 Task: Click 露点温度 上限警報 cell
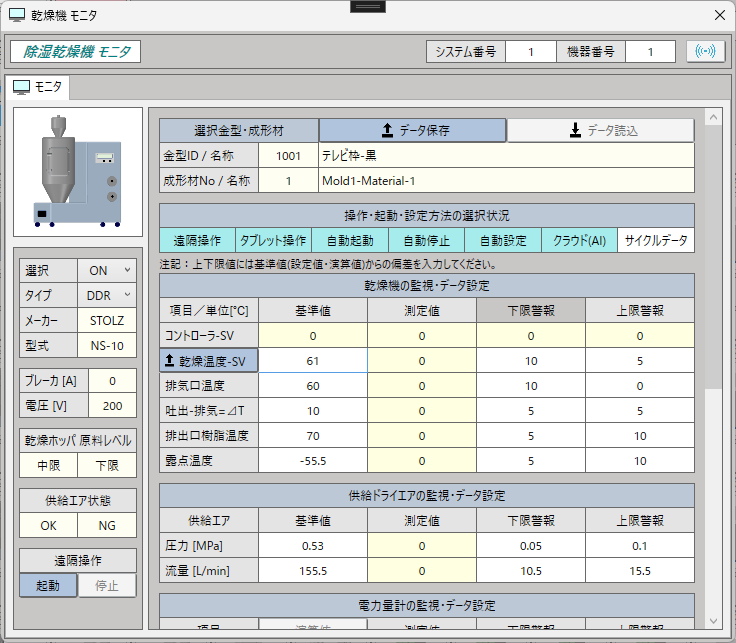pos(640,461)
